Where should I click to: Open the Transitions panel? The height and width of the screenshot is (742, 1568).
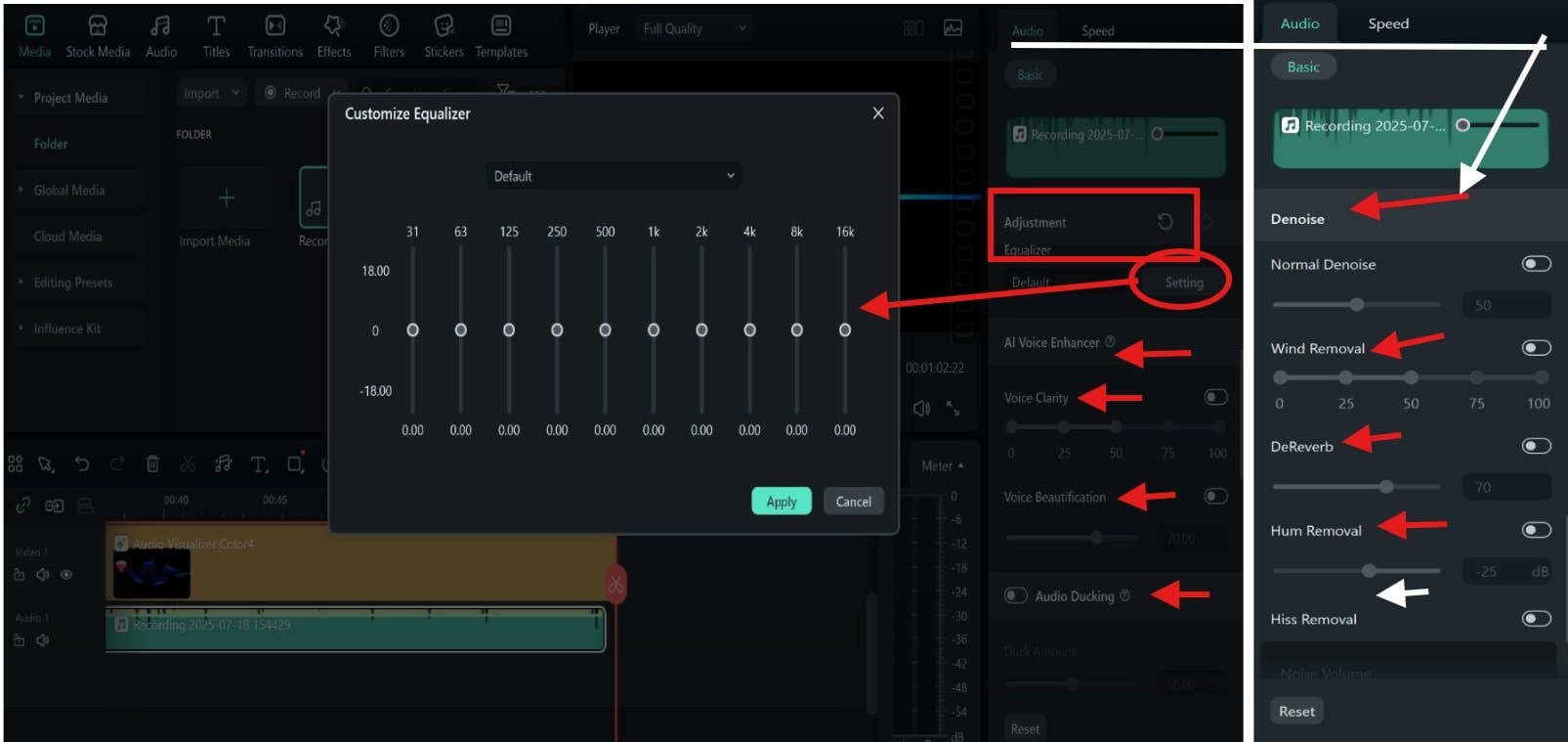[x=275, y=36]
